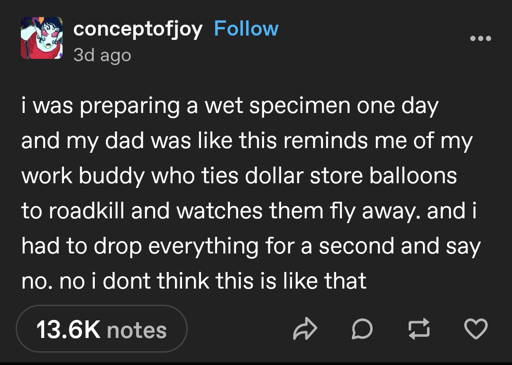This screenshot has width=512, height=365.
Task: Like the post with the heart icon
Action: pyautogui.click(x=476, y=329)
